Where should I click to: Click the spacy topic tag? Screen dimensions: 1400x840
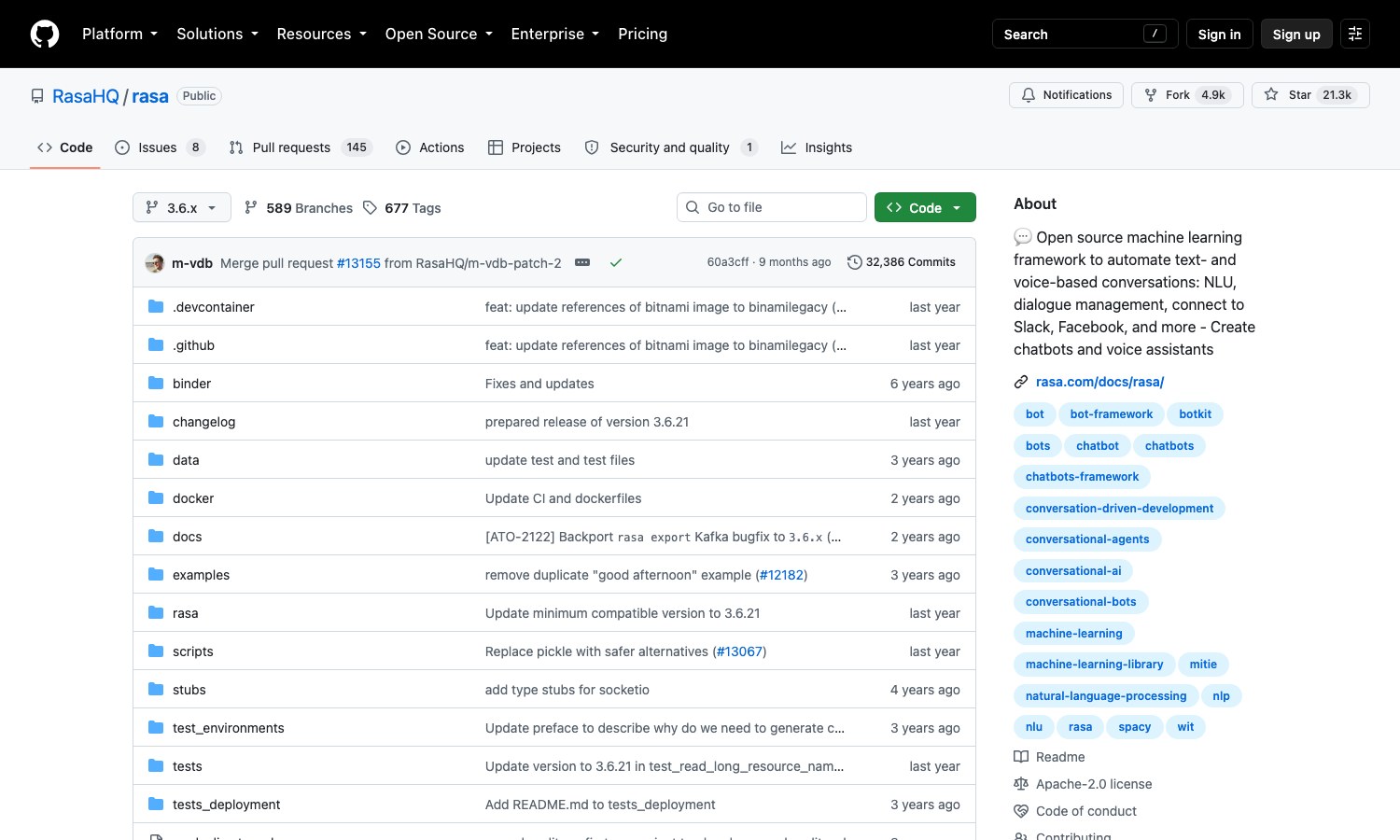click(1134, 727)
